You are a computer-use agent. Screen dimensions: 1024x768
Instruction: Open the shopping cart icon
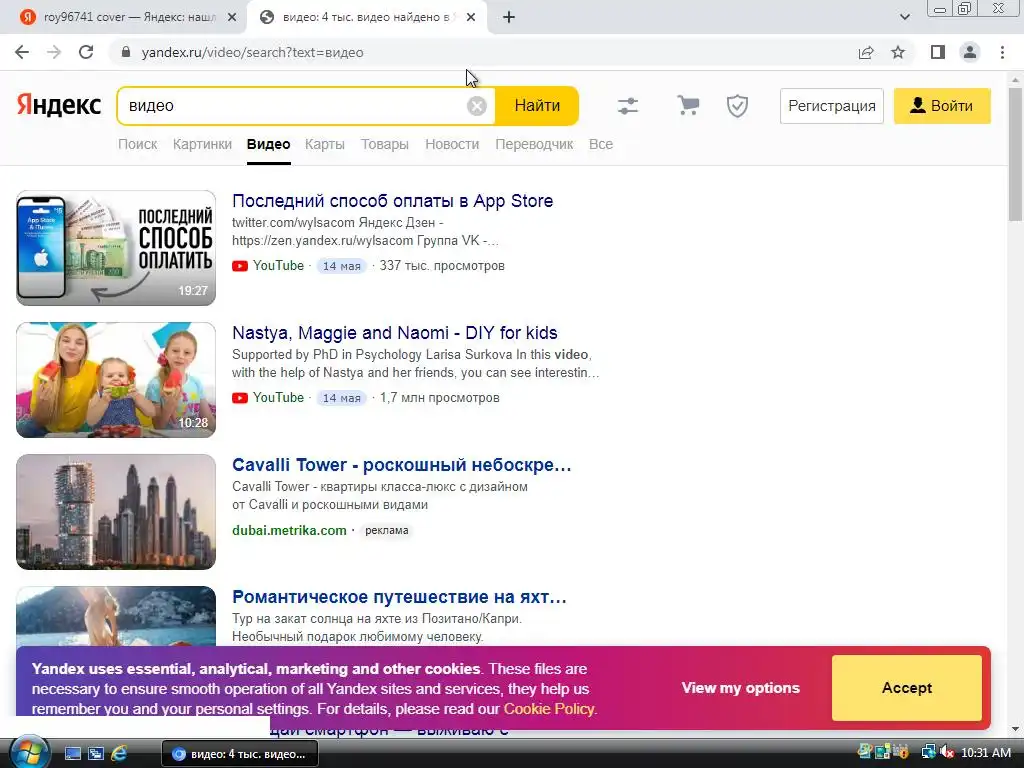[x=688, y=105]
